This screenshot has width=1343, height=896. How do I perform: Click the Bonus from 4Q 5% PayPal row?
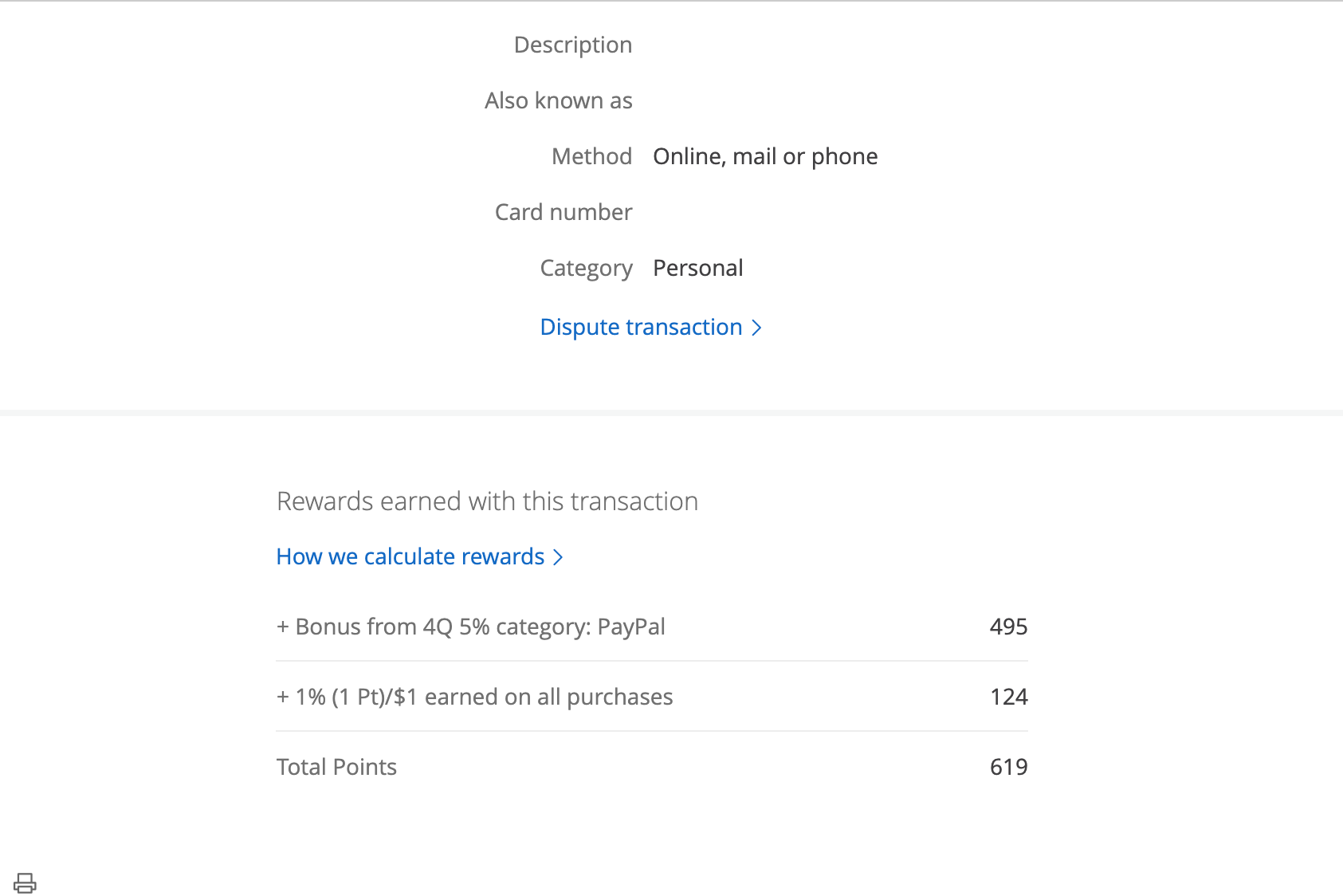click(480, 627)
